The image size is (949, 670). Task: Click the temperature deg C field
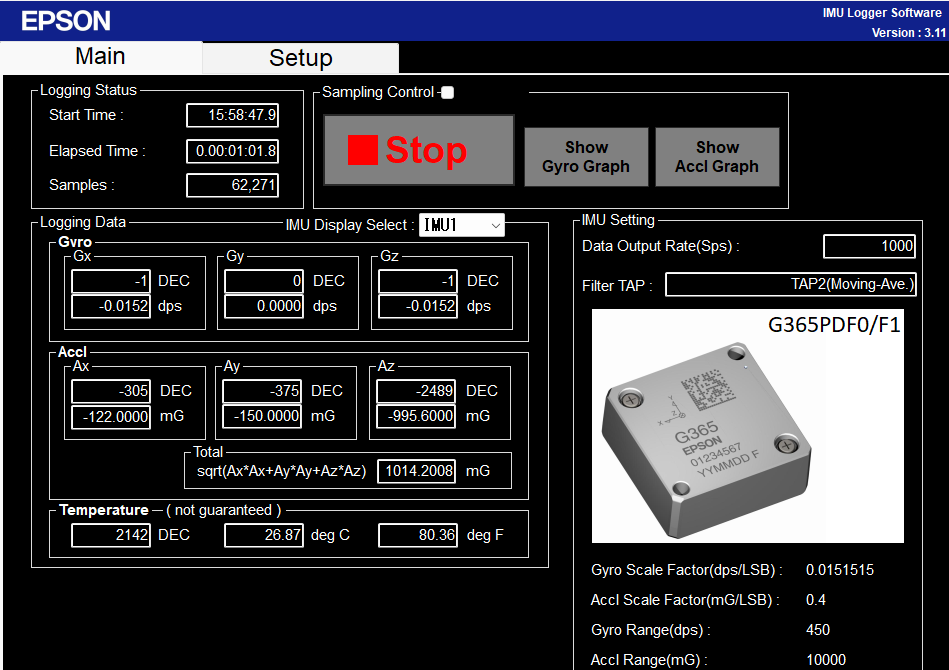(264, 535)
